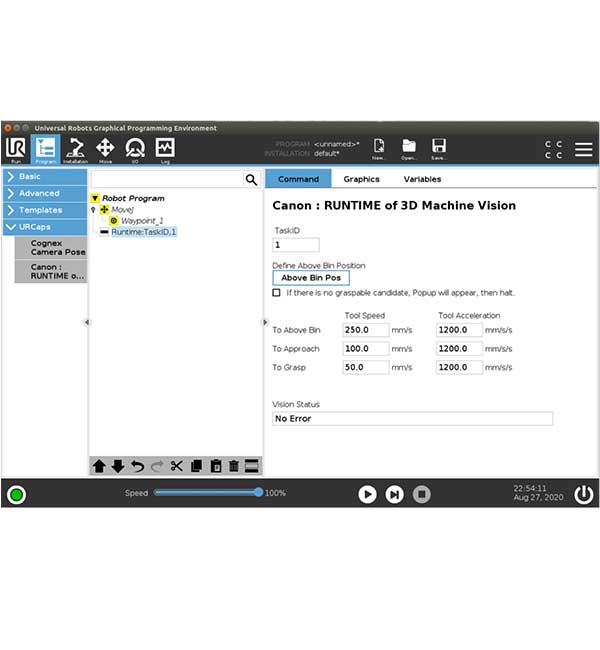Move selected node up

tap(99, 466)
